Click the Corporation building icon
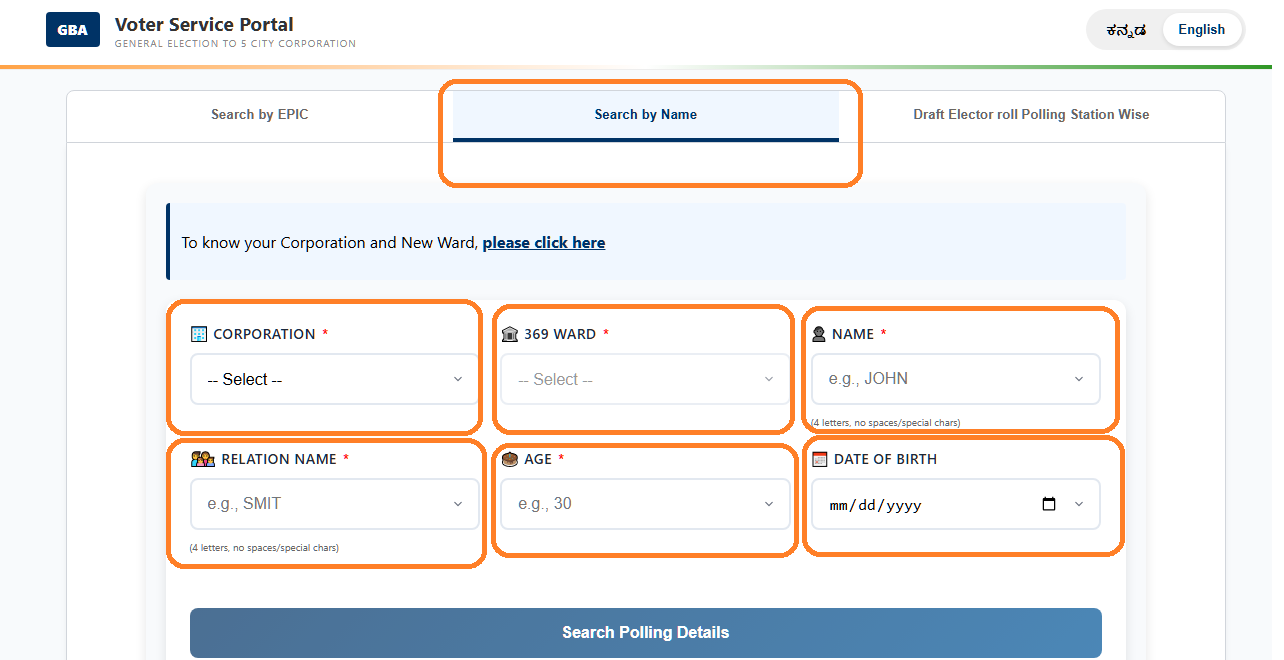 200,334
